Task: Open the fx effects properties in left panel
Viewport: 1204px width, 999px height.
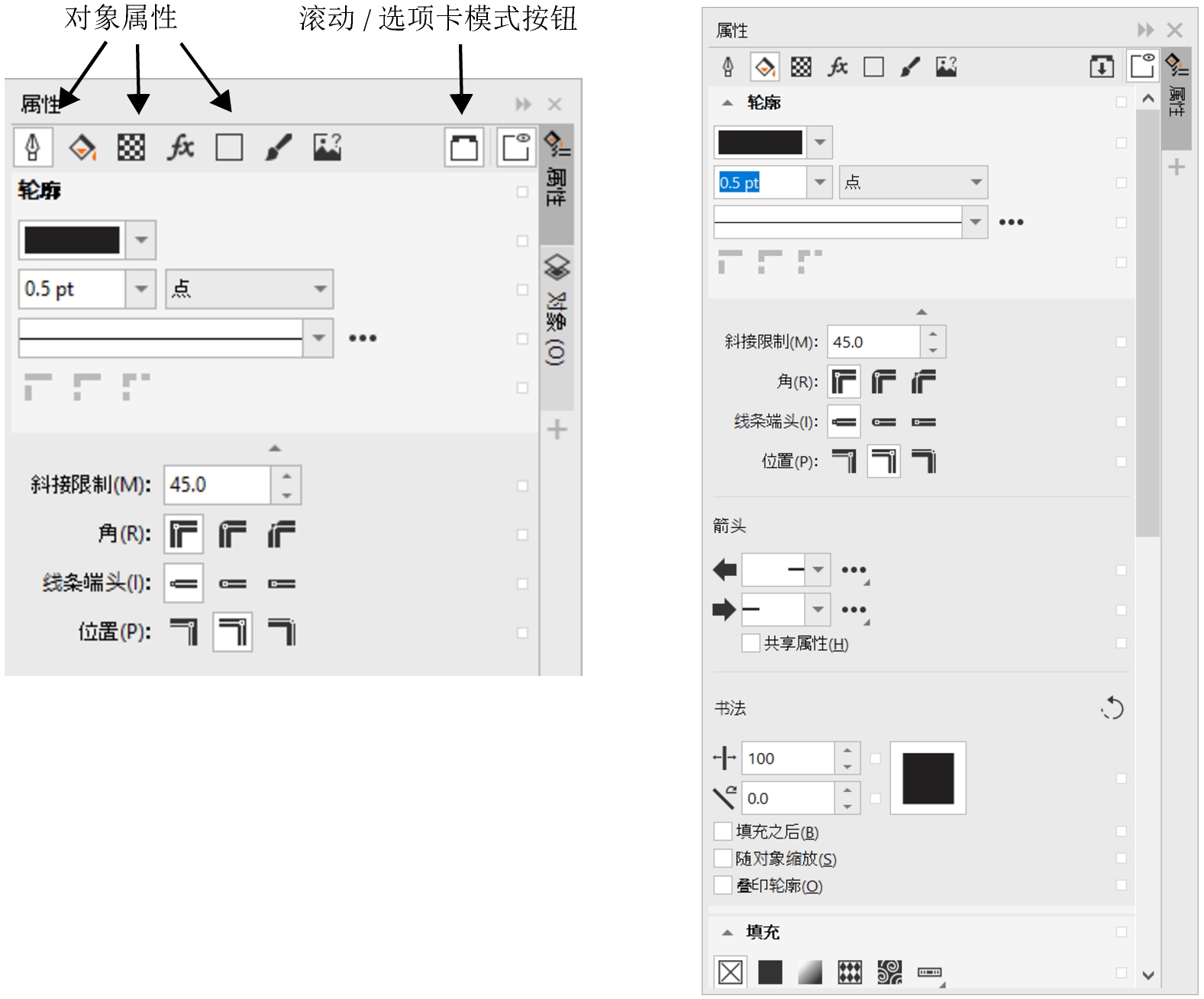Action: [180, 147]
